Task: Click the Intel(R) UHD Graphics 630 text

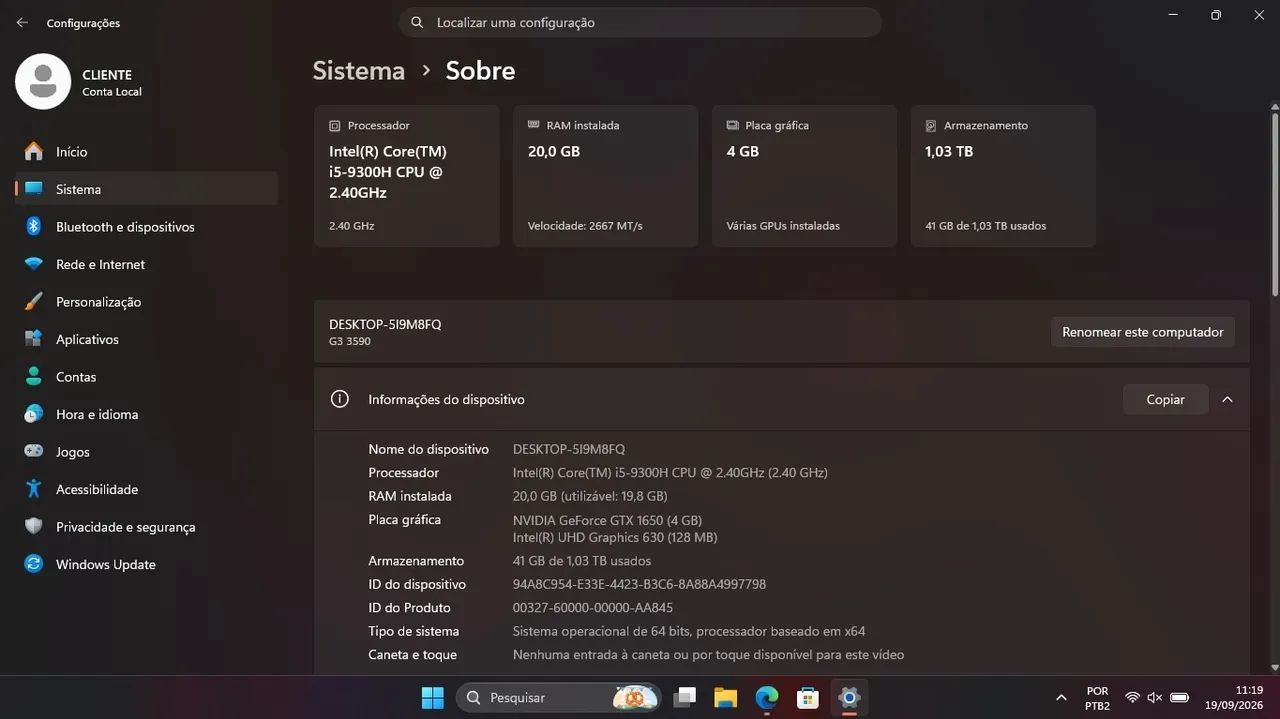Action: pyautogui.click(x=615, y=537)
